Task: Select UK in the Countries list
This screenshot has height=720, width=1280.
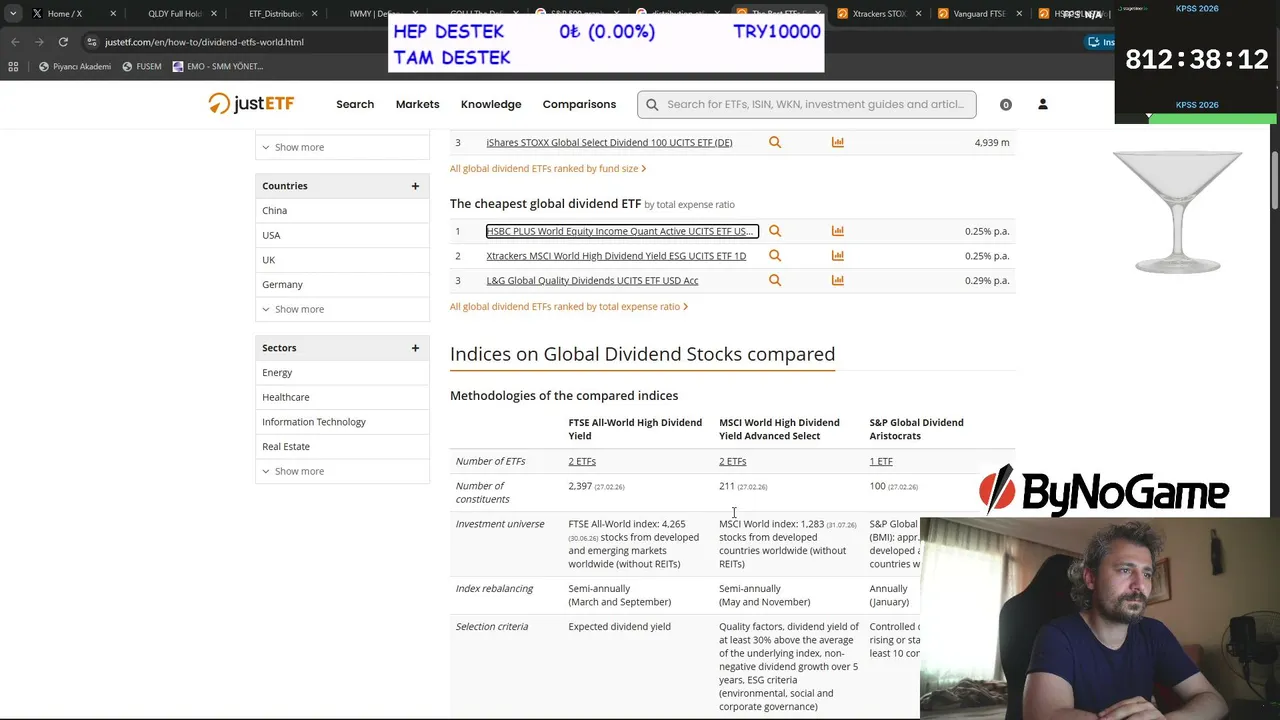Action: click(x=268, y=260)
